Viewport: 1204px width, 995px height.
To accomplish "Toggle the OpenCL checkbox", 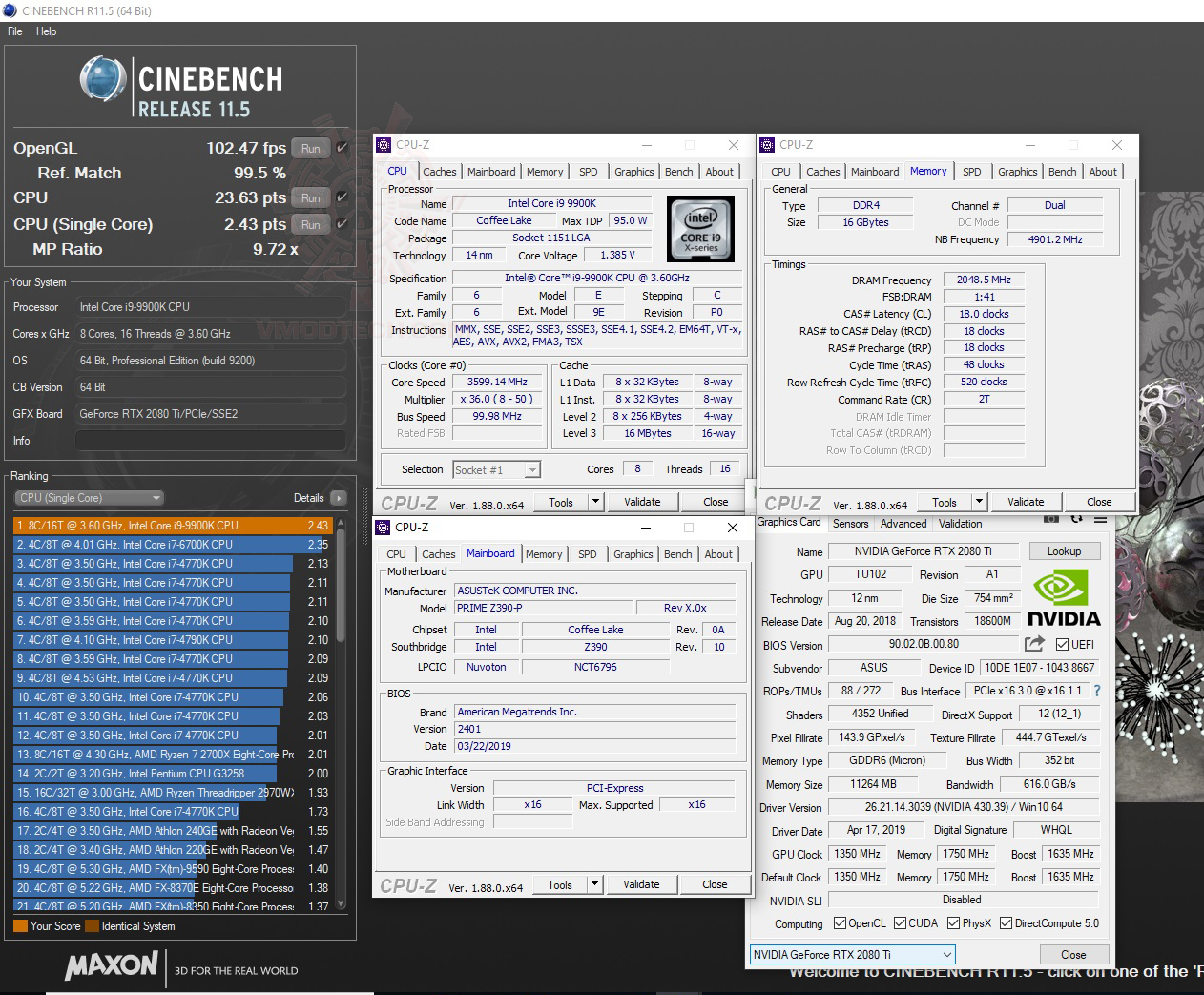I will click(840, 923).
